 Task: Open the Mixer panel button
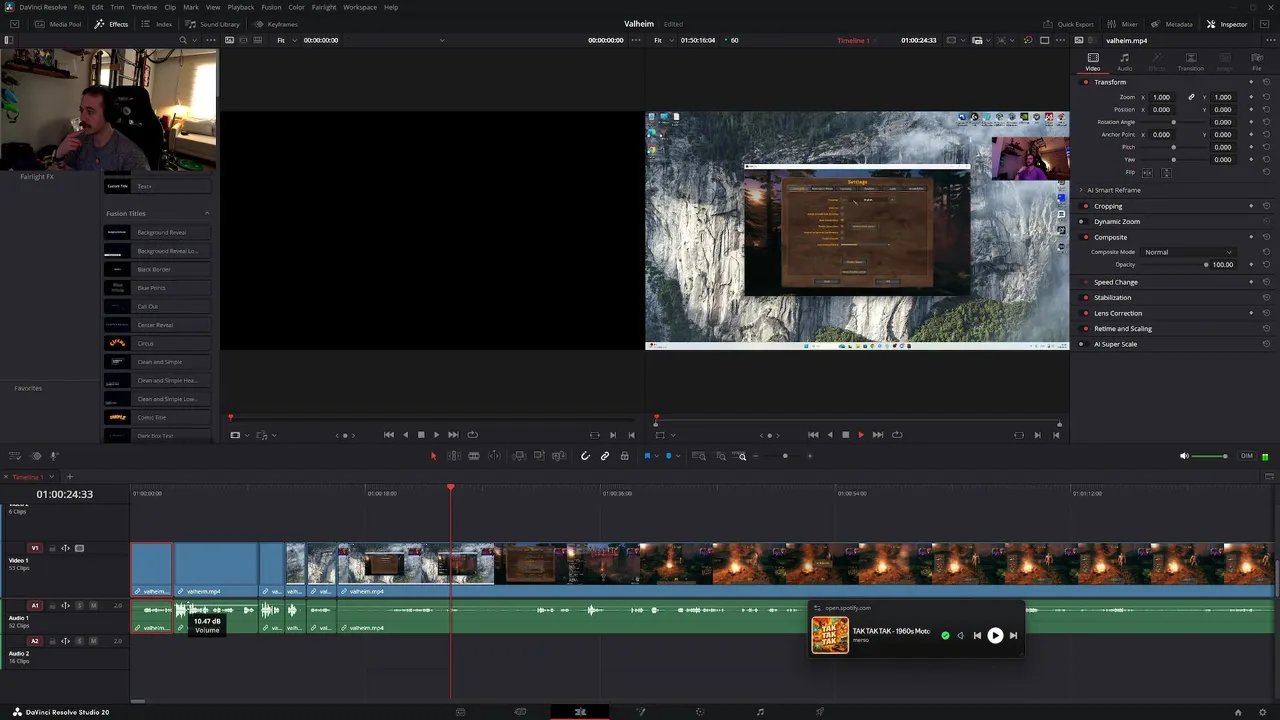coord(1123,24)
